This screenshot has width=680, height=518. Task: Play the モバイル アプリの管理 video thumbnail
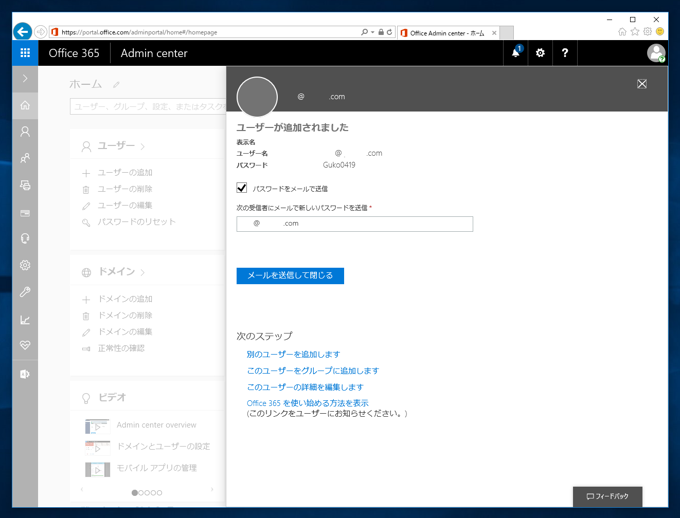97,469
